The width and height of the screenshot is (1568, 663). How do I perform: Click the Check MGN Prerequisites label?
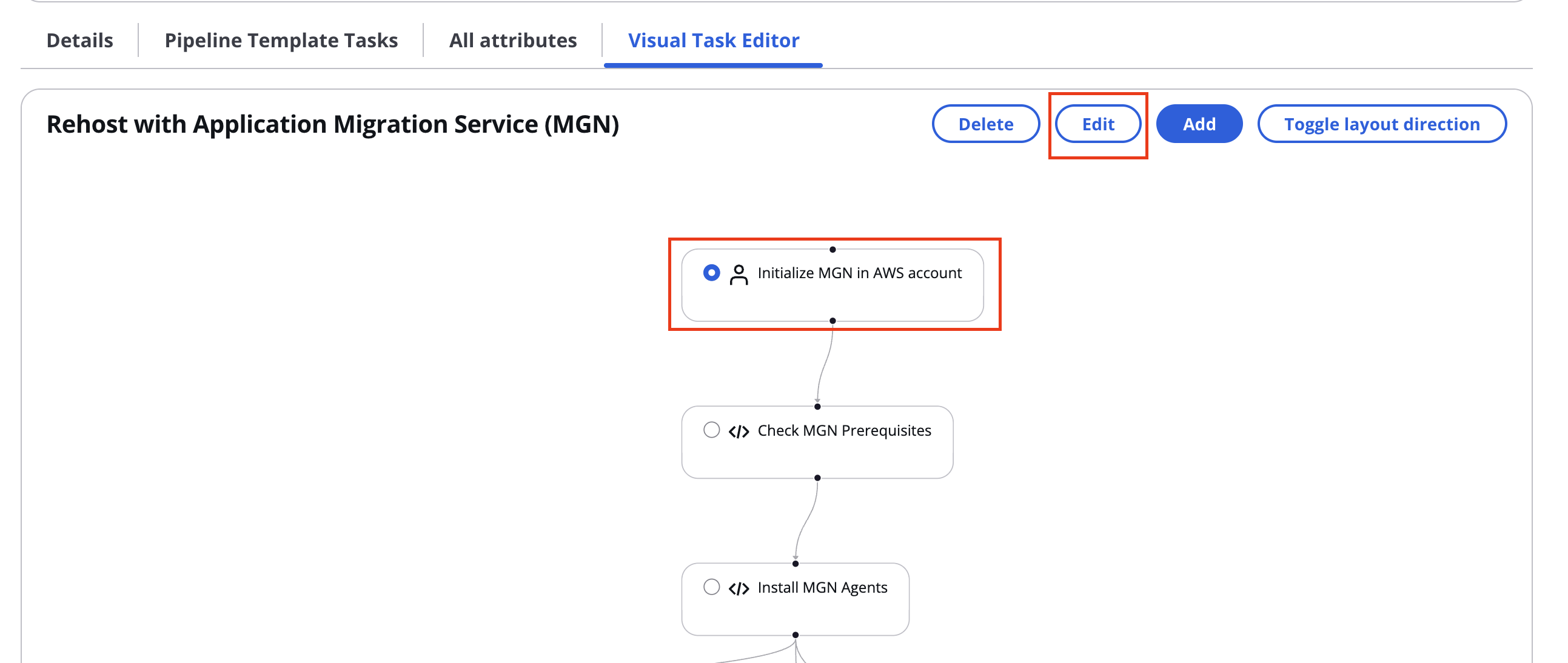click(x=844, y=430)
